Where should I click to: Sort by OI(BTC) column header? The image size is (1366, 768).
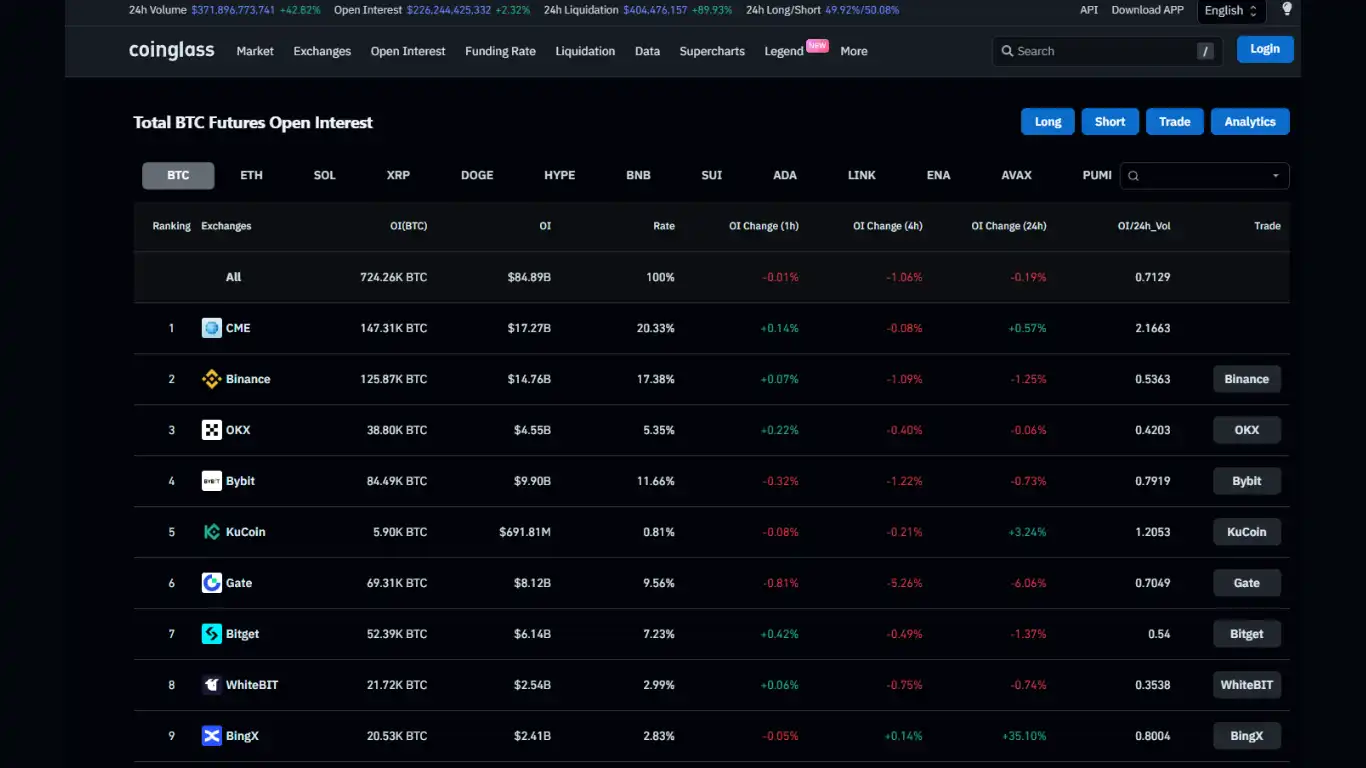(408, 226)
